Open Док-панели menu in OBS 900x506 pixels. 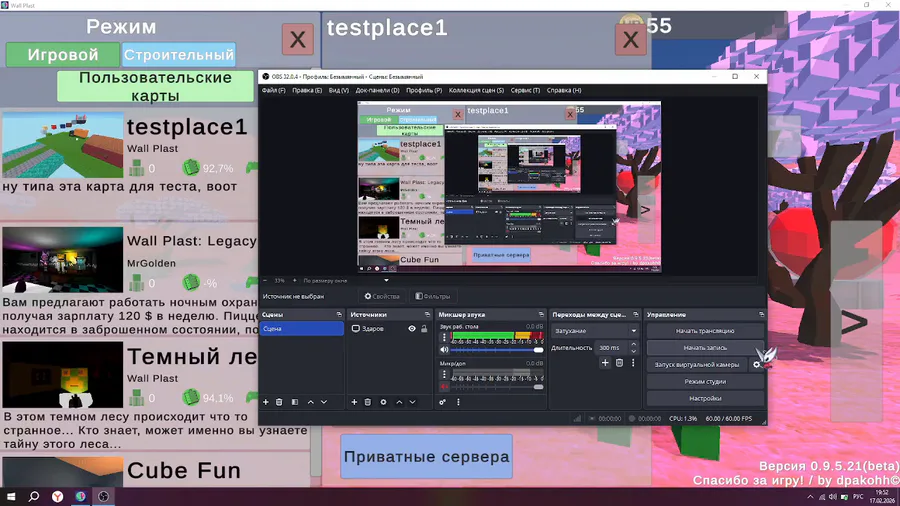pyautogui.click(x=377, y=90)
